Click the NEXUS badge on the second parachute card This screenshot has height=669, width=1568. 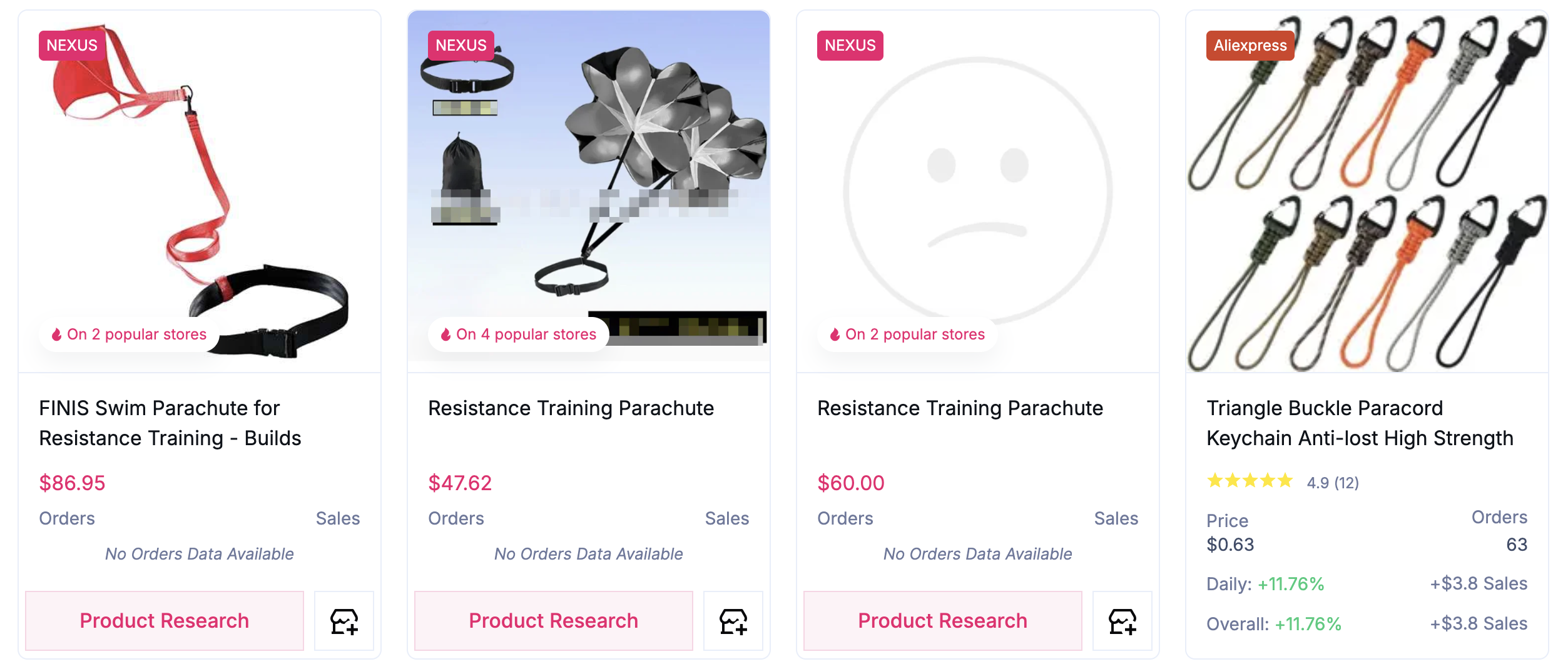460,45
